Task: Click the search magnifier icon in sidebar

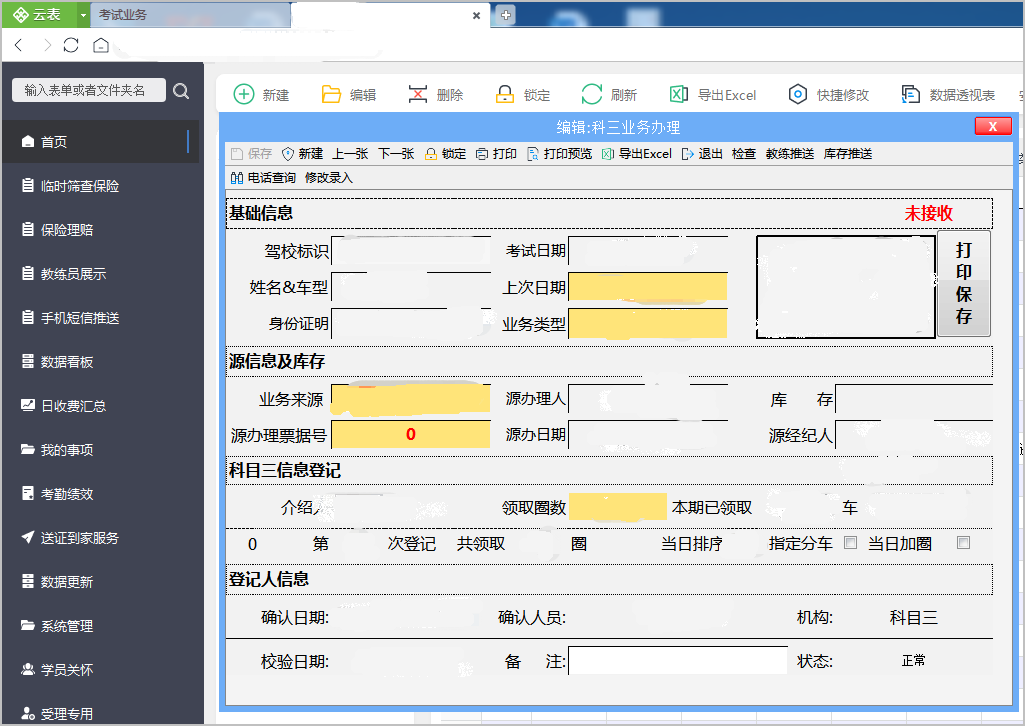Action: click(181, 91)
